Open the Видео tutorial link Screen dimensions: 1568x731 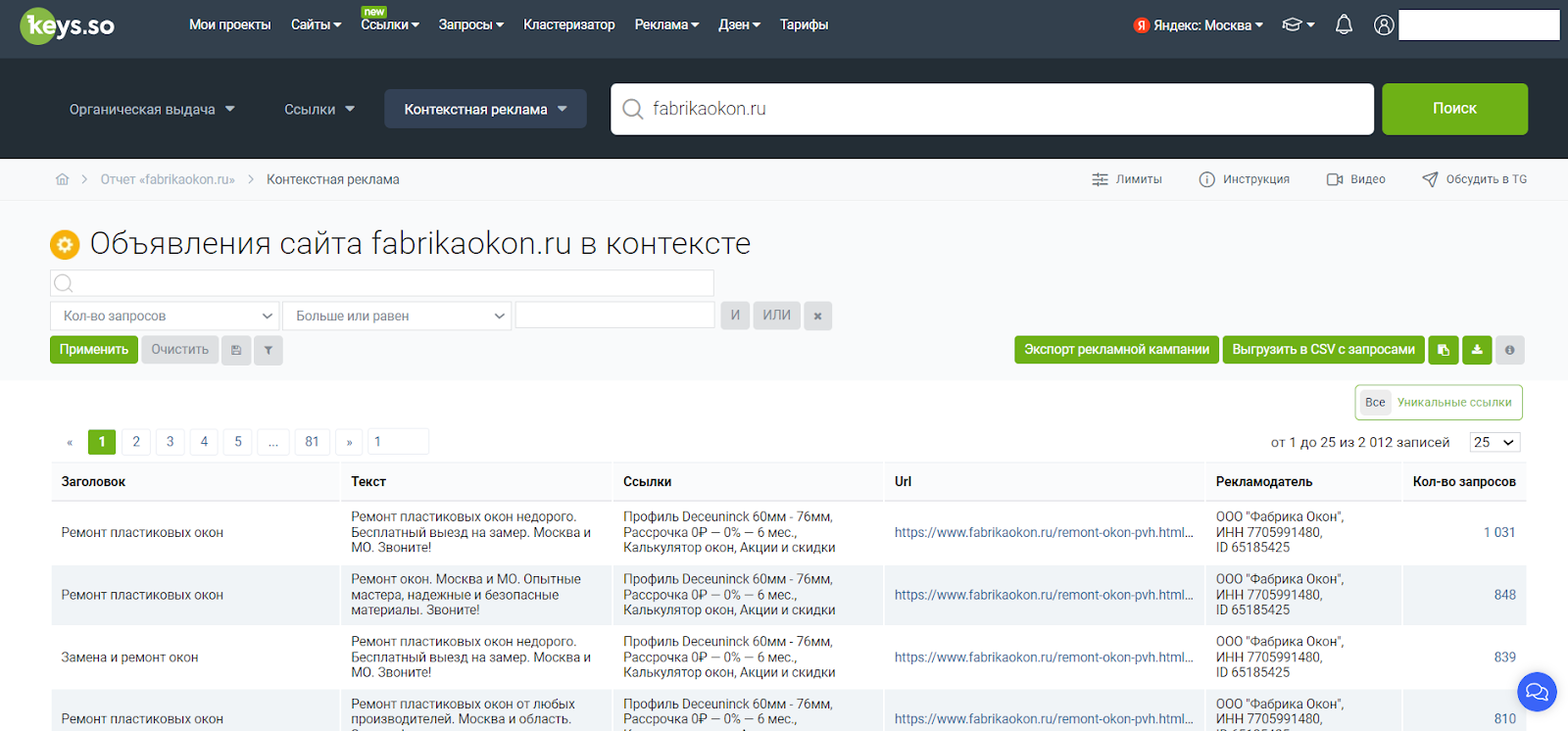1356,179
